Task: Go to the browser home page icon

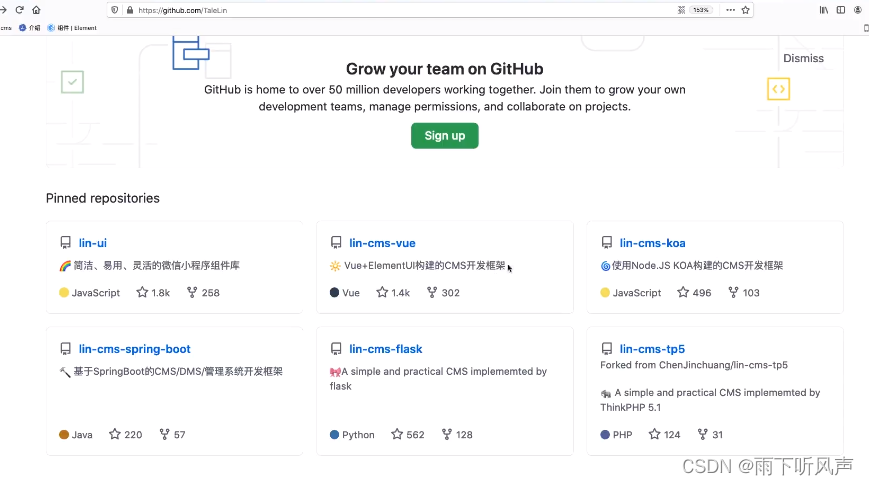Action: point(36,10)
